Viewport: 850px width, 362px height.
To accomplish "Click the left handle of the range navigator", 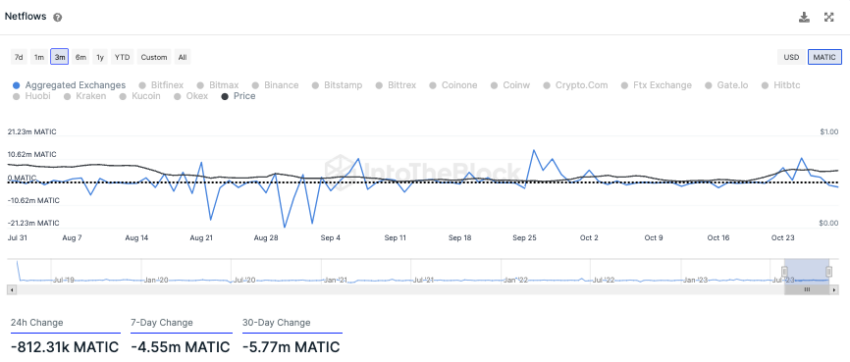I will click(x=784, y=272).
